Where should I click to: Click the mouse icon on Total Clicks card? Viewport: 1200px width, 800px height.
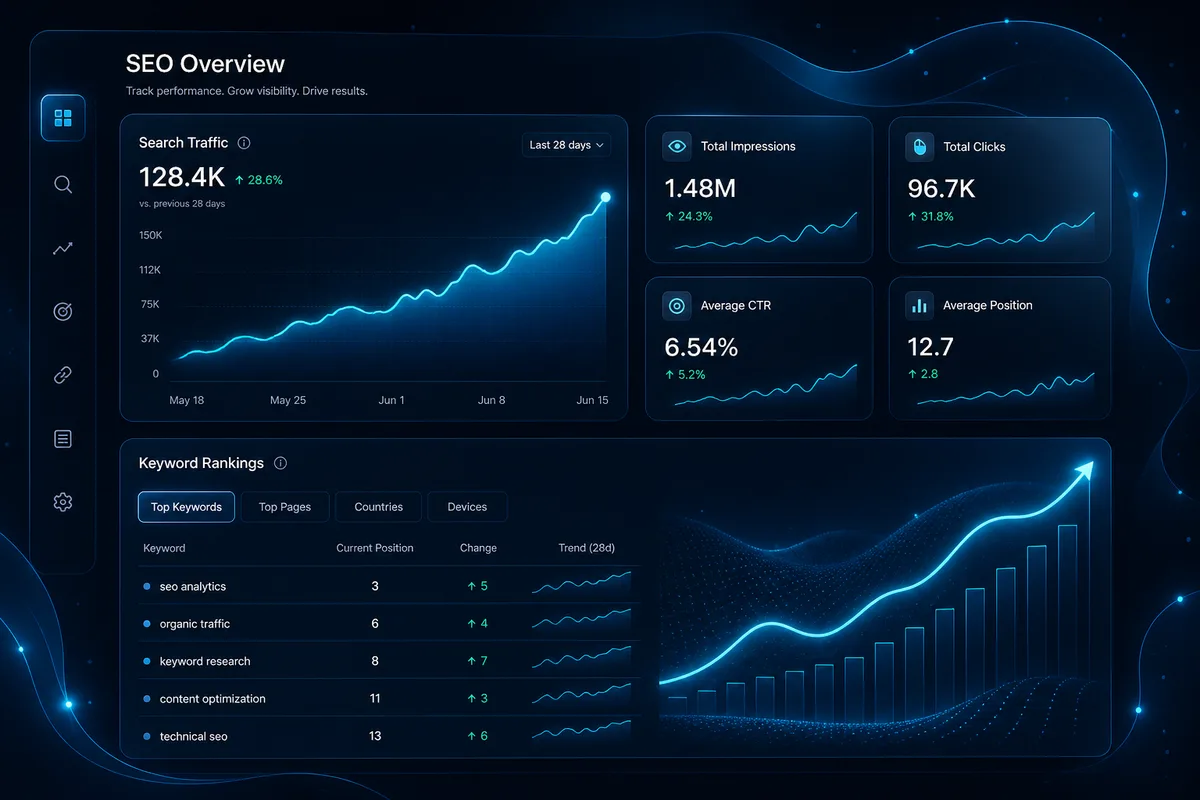(920, 146)
